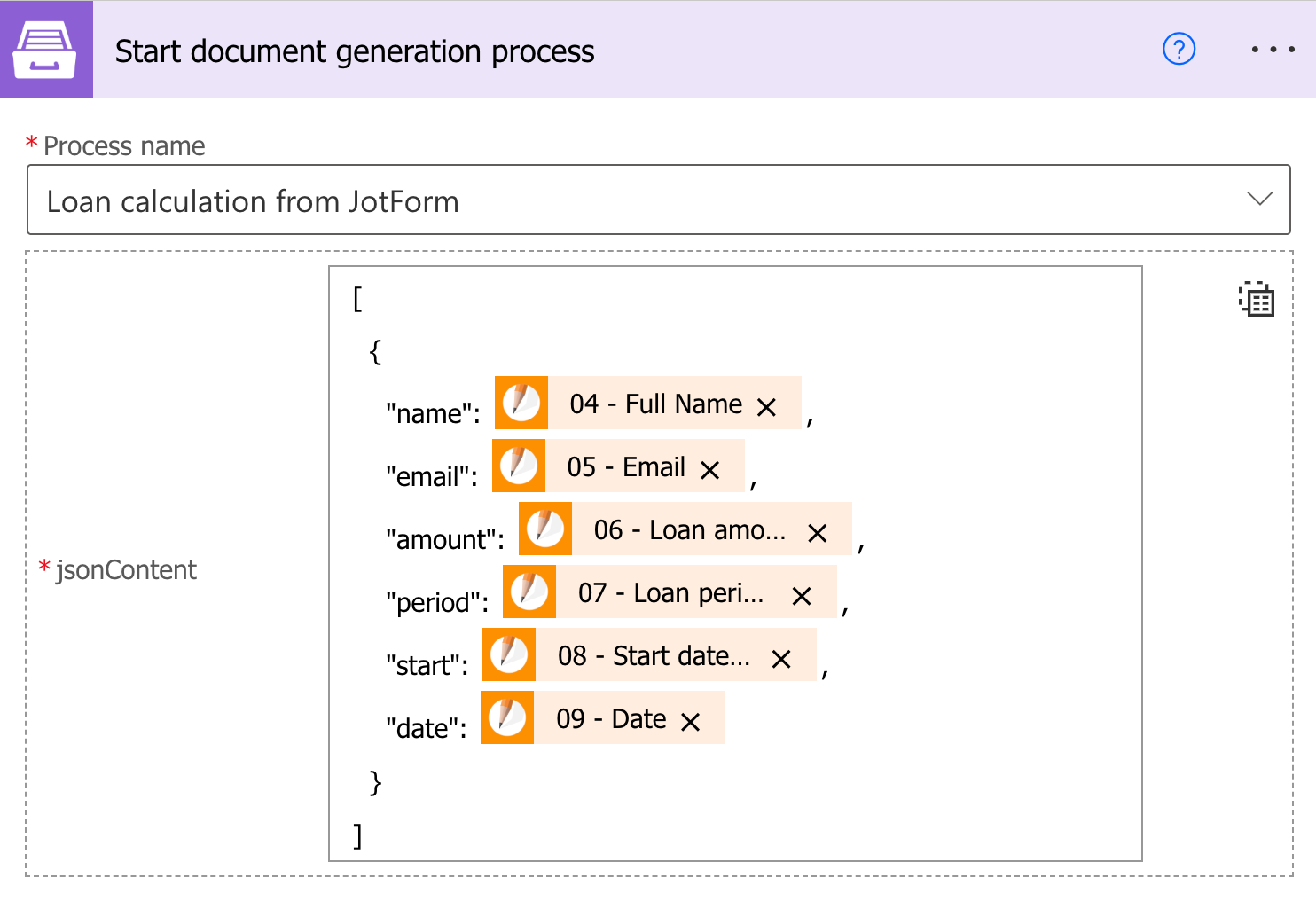Remove the 06 - Loan amo... token

coord(818,533)
